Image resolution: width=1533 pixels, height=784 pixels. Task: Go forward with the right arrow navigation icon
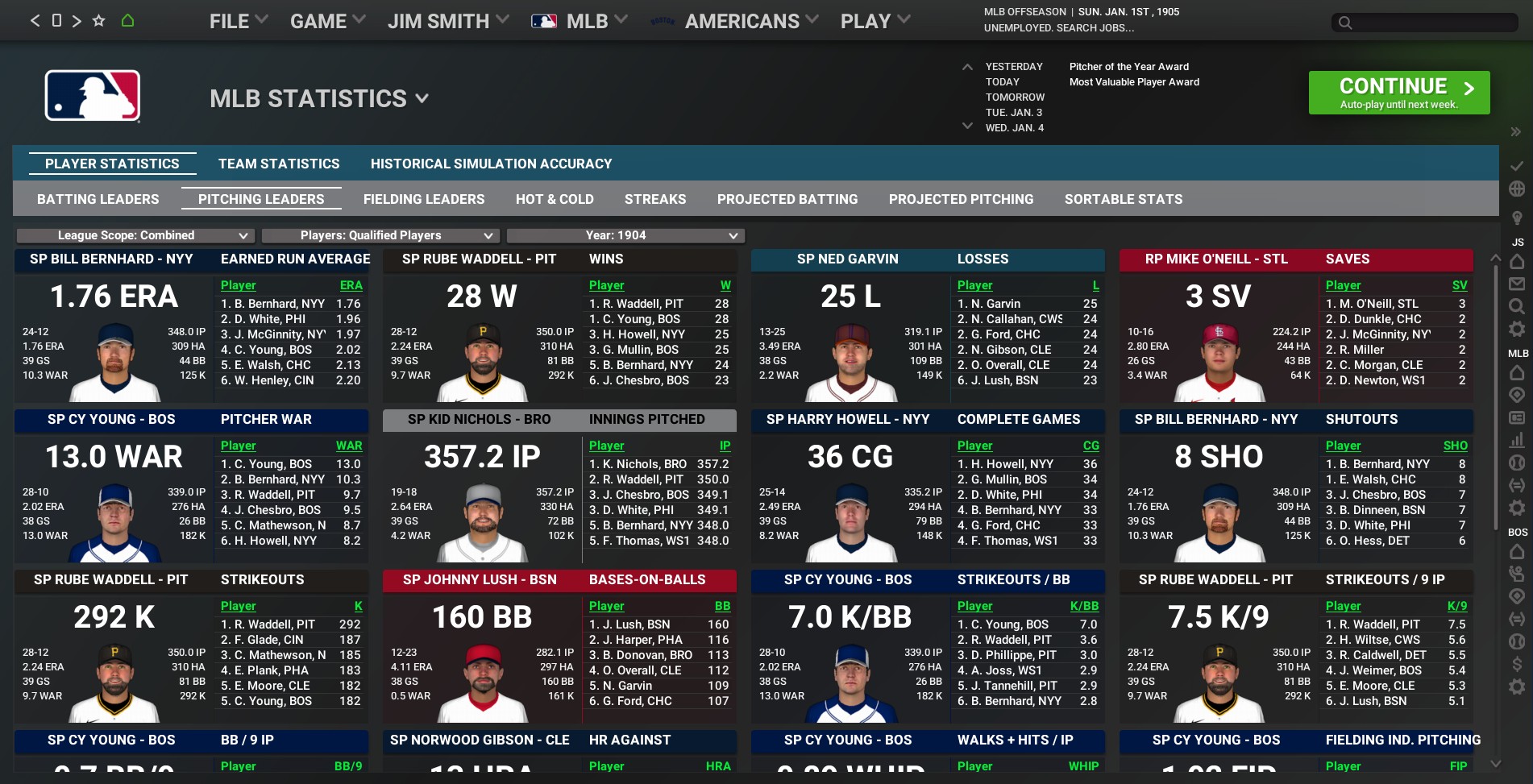pos(77,20)
